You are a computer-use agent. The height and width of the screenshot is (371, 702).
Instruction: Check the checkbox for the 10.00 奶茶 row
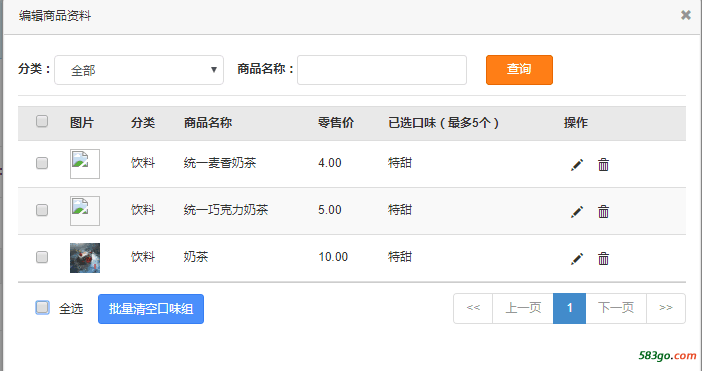pos(42,257)
